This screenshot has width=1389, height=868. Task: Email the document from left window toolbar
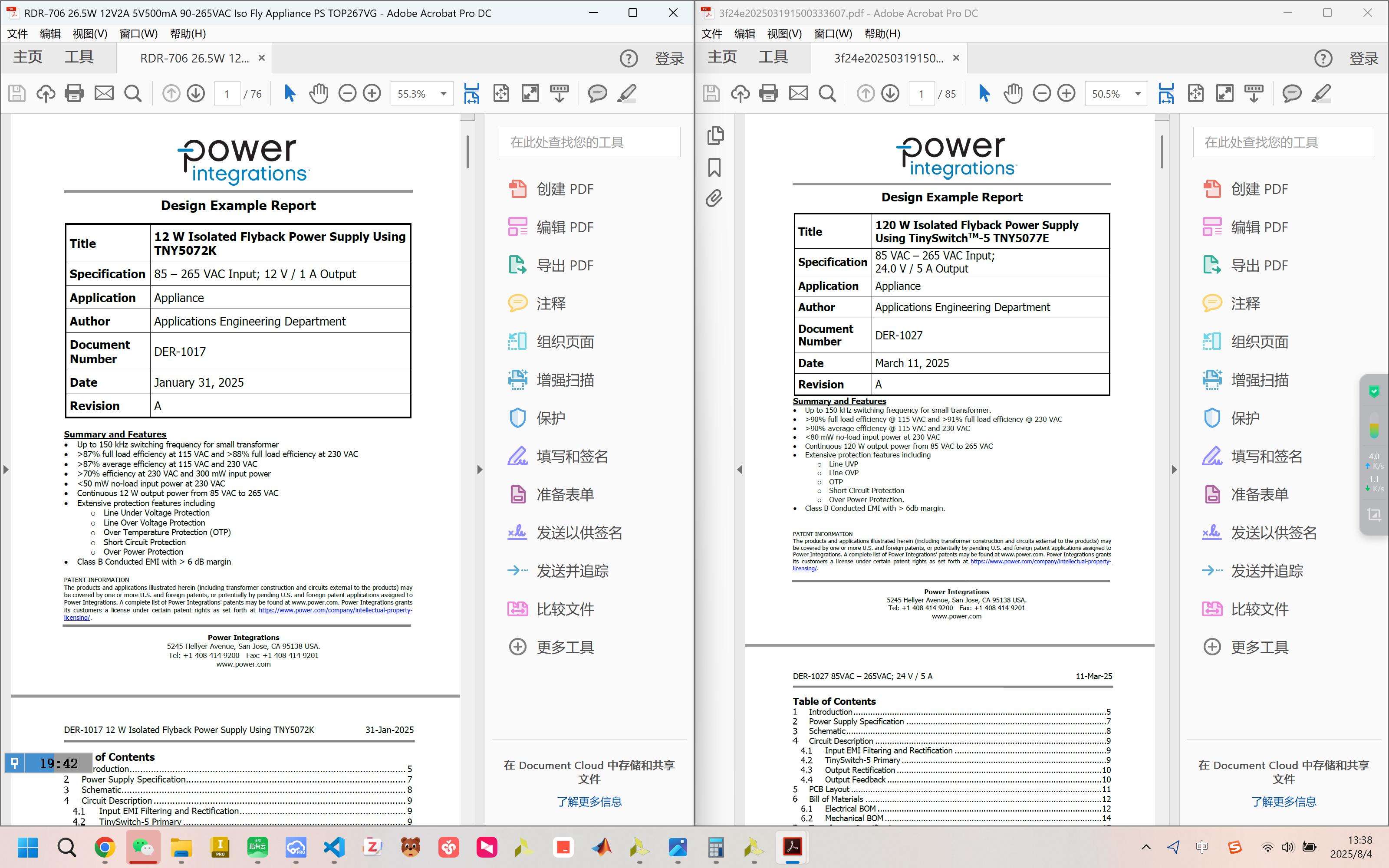[104, 93]
